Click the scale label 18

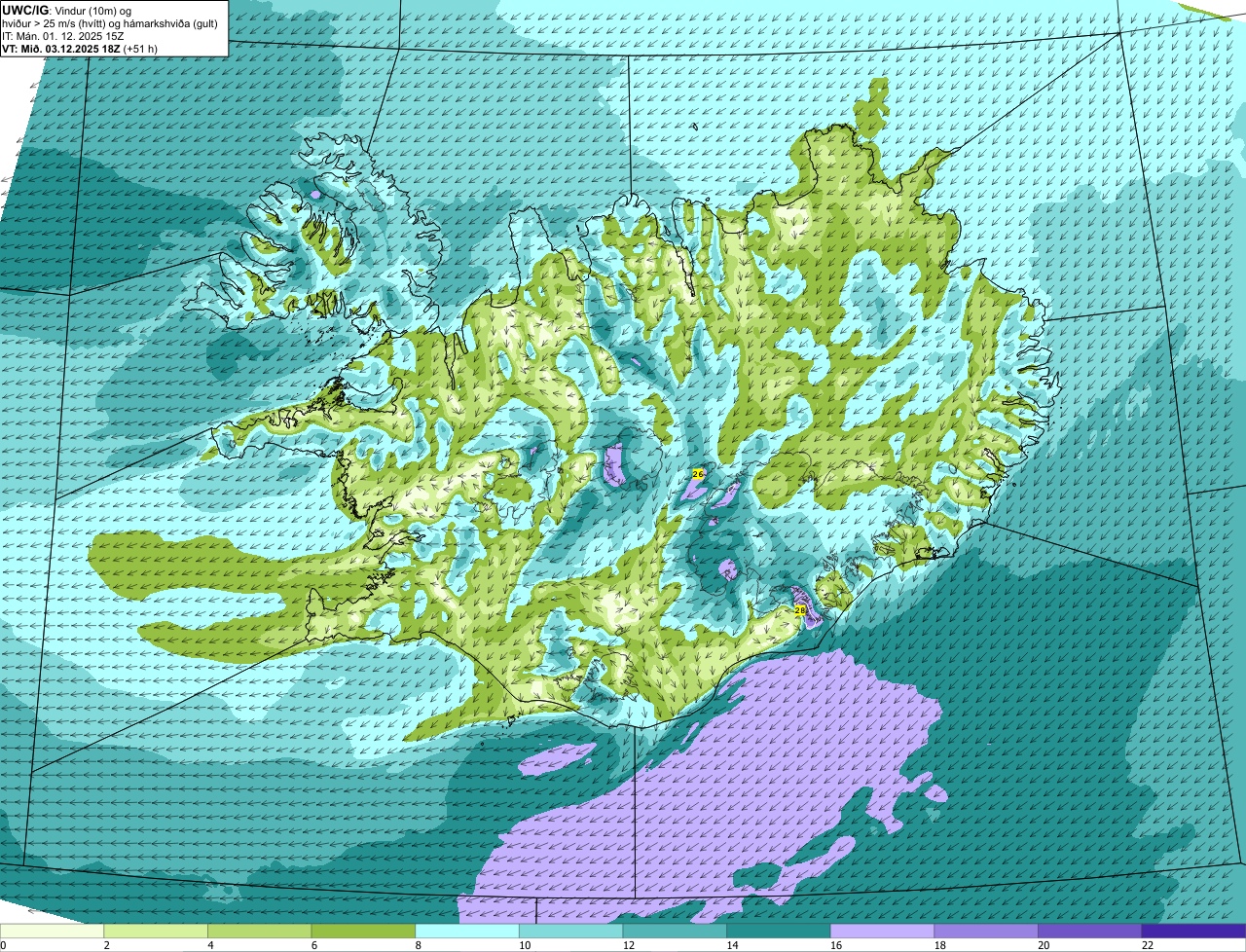(x=939, y=946)
